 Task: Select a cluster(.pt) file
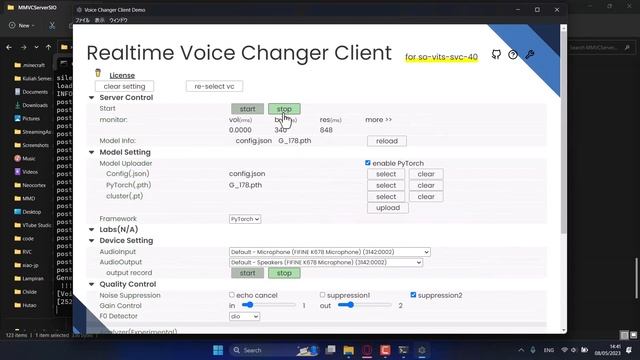[x=386, y=196]
